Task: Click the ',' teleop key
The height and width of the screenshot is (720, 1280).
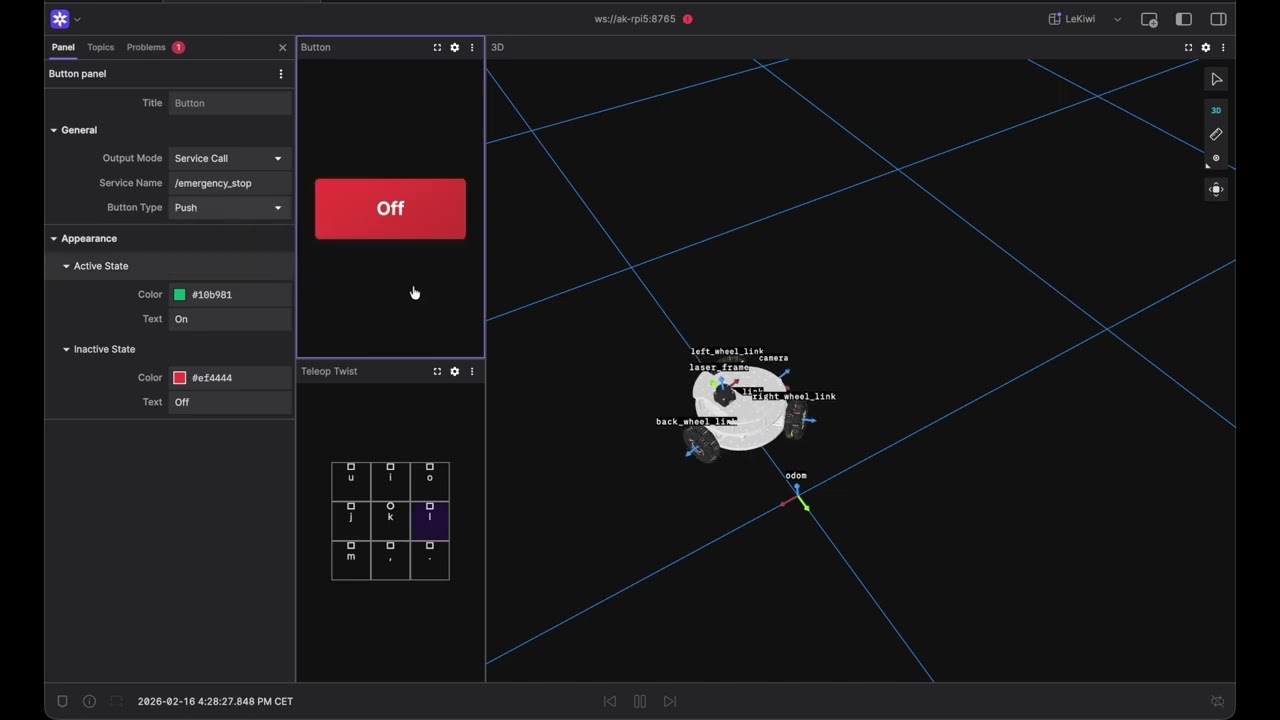Action: tap(390, 560)
